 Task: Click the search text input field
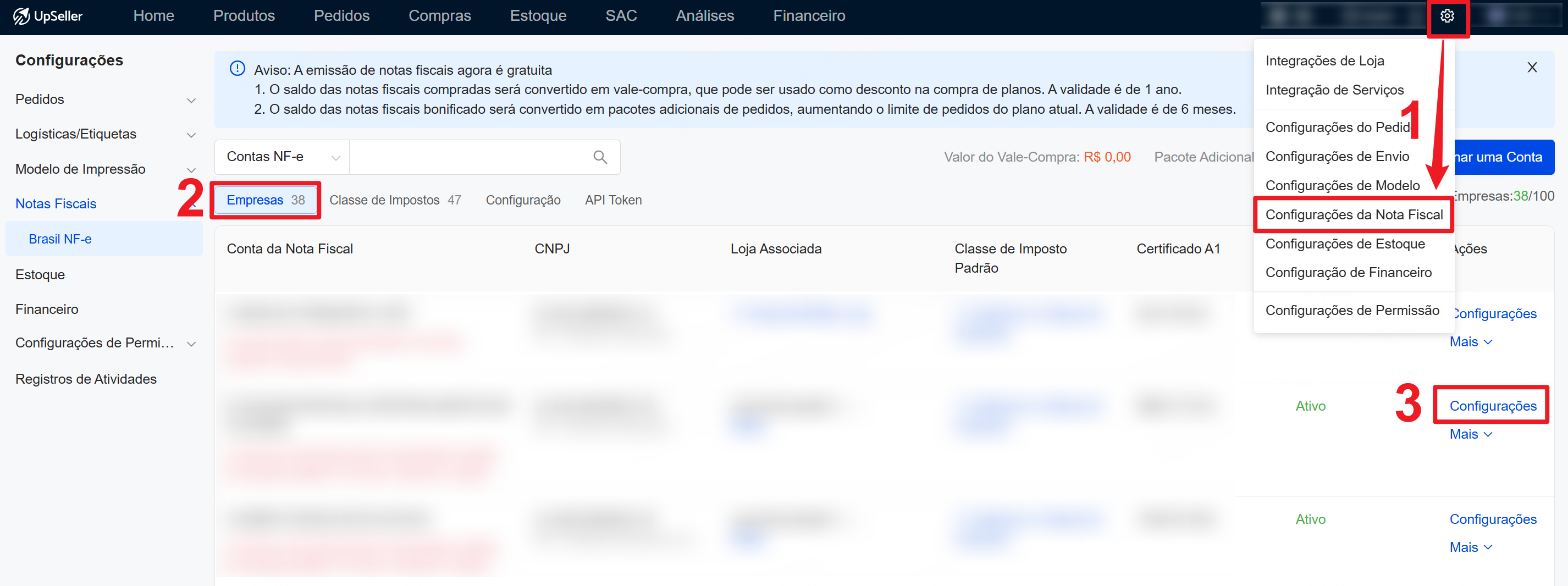[x=468, y=157]
